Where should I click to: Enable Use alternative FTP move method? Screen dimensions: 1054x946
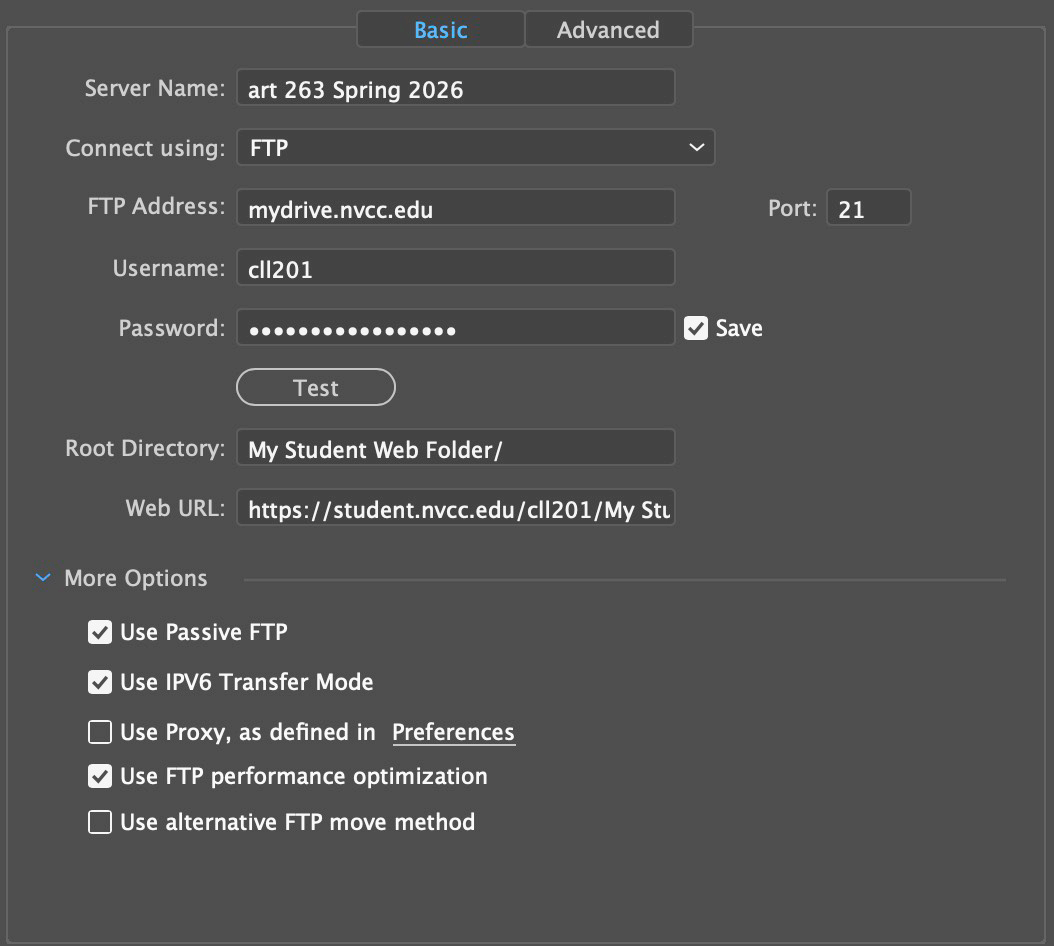point(100,822)
